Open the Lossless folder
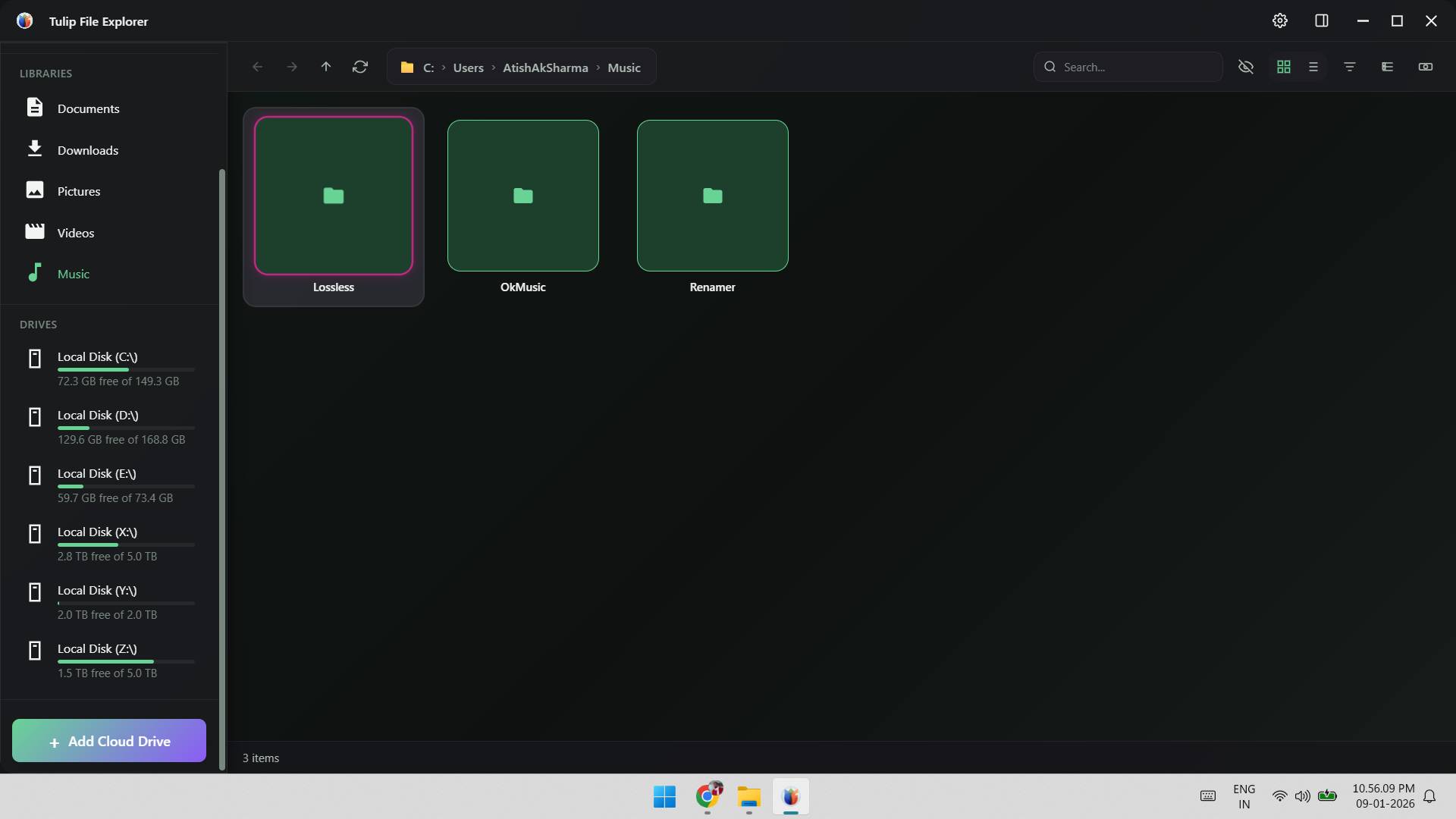 [x=334, y=196]
